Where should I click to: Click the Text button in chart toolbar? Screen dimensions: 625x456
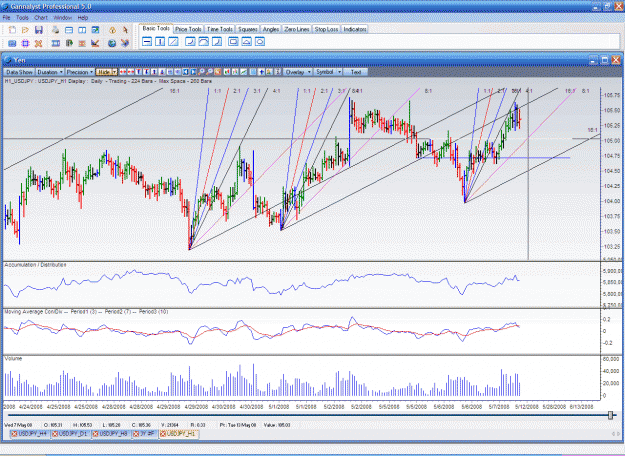(356, 72)
